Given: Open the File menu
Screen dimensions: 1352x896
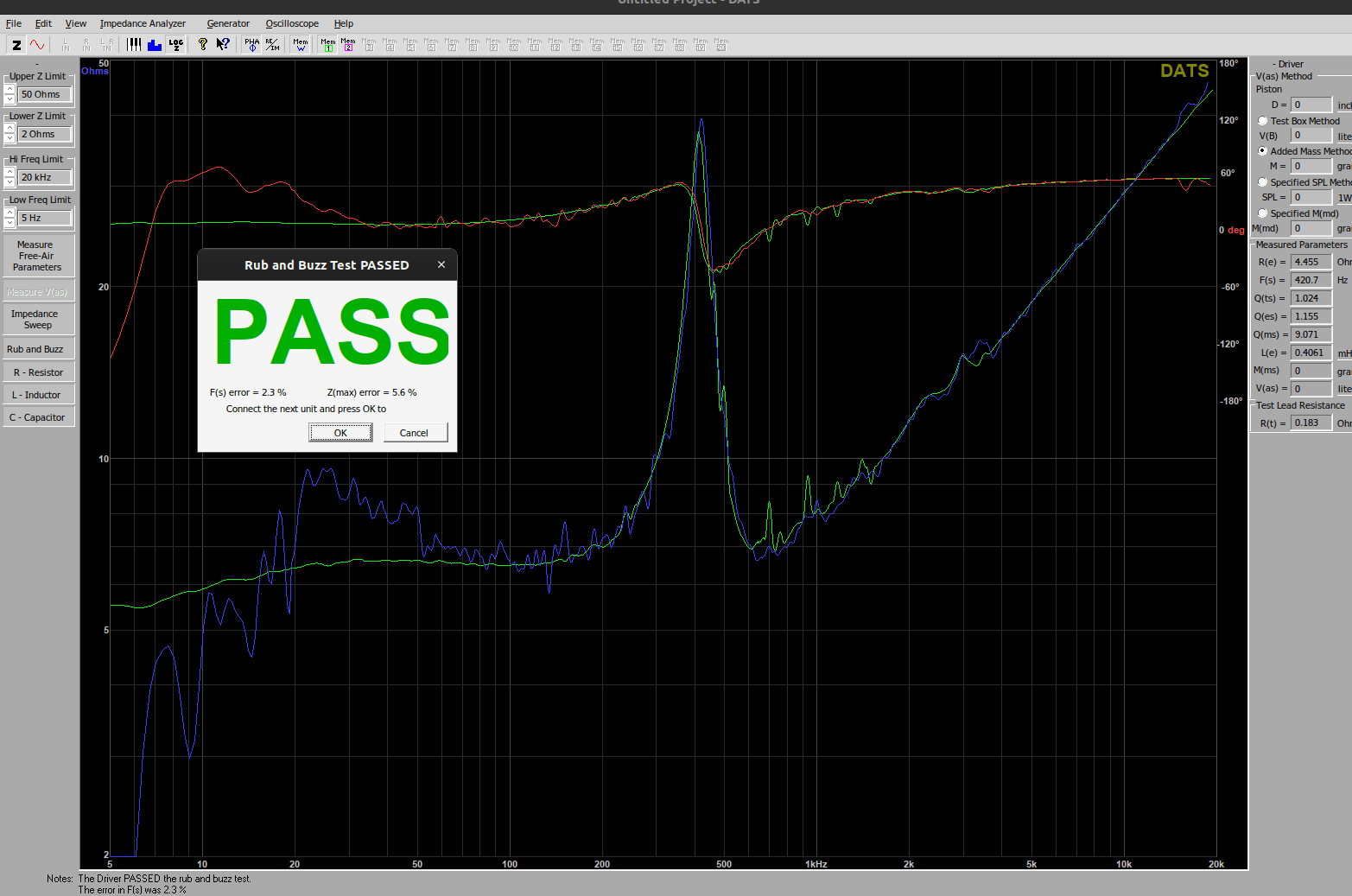Looking at the screenshot, I should click(14, 23).
